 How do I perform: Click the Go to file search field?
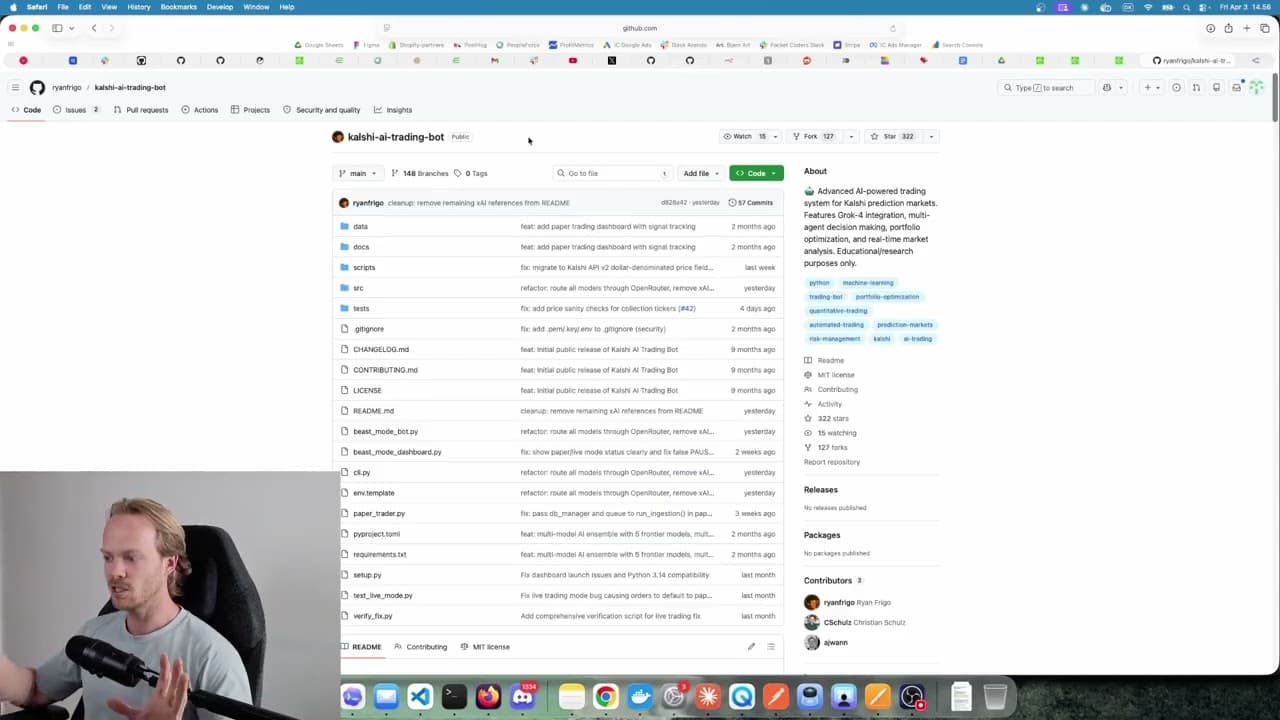pyautogui.click(x=612, y=173)
